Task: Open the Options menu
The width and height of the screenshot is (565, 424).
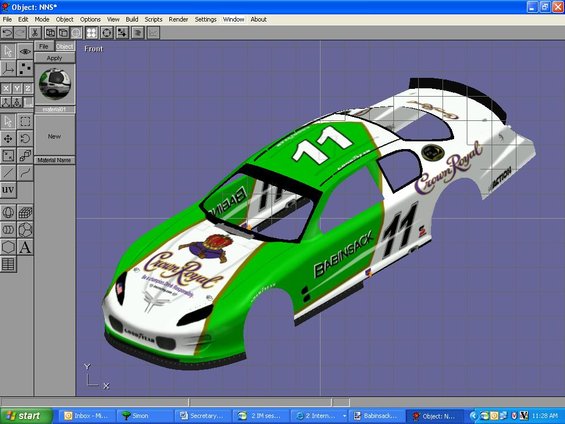Action: [x=90, y=19]
